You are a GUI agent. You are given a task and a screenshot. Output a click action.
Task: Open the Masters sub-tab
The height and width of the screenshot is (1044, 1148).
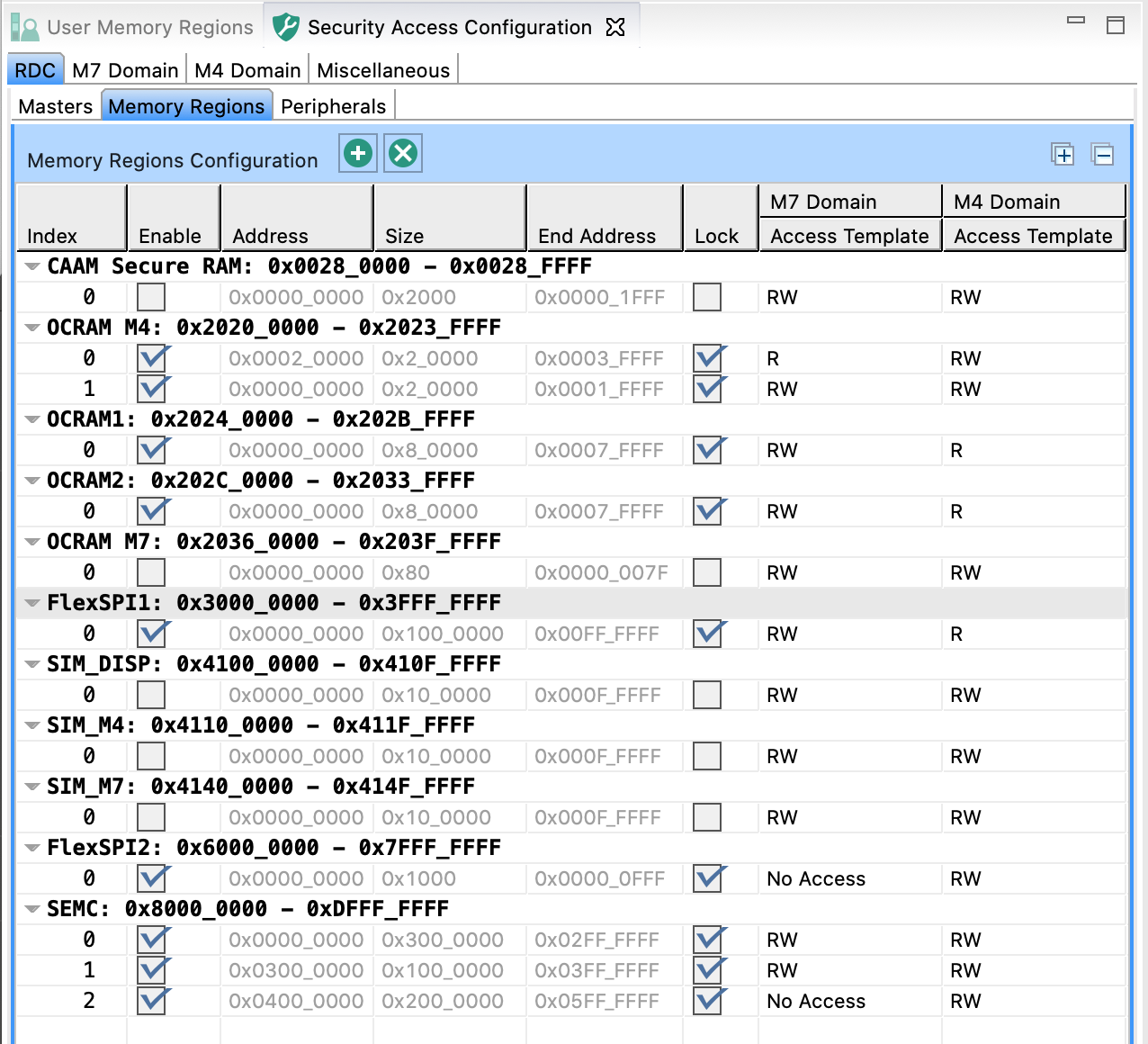click(x=56, y=106)
